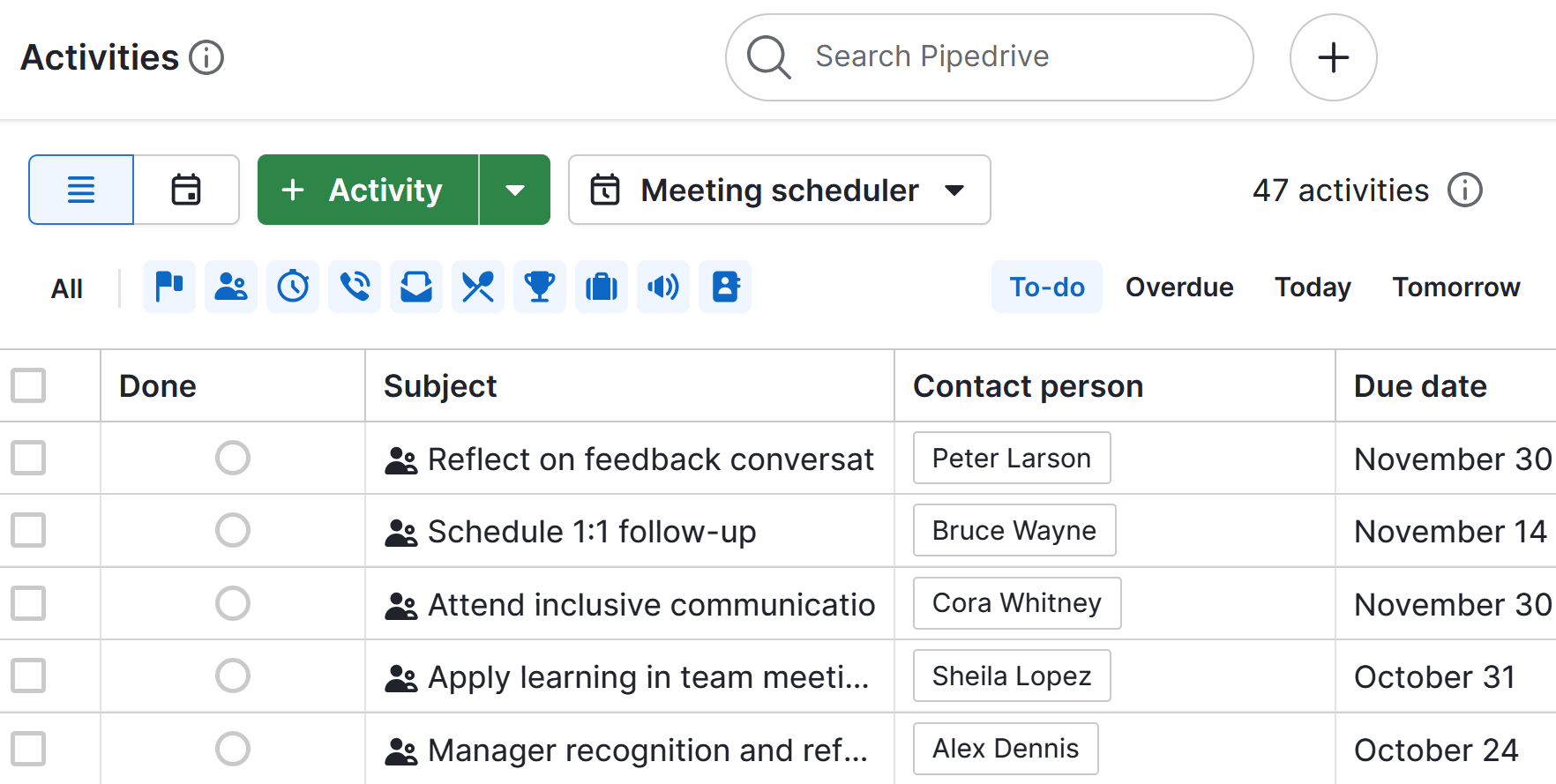This screenshot has height=784, width=1556.
Task: Open the Meeting scheduler filter dropdown
Action: point(779,190)
